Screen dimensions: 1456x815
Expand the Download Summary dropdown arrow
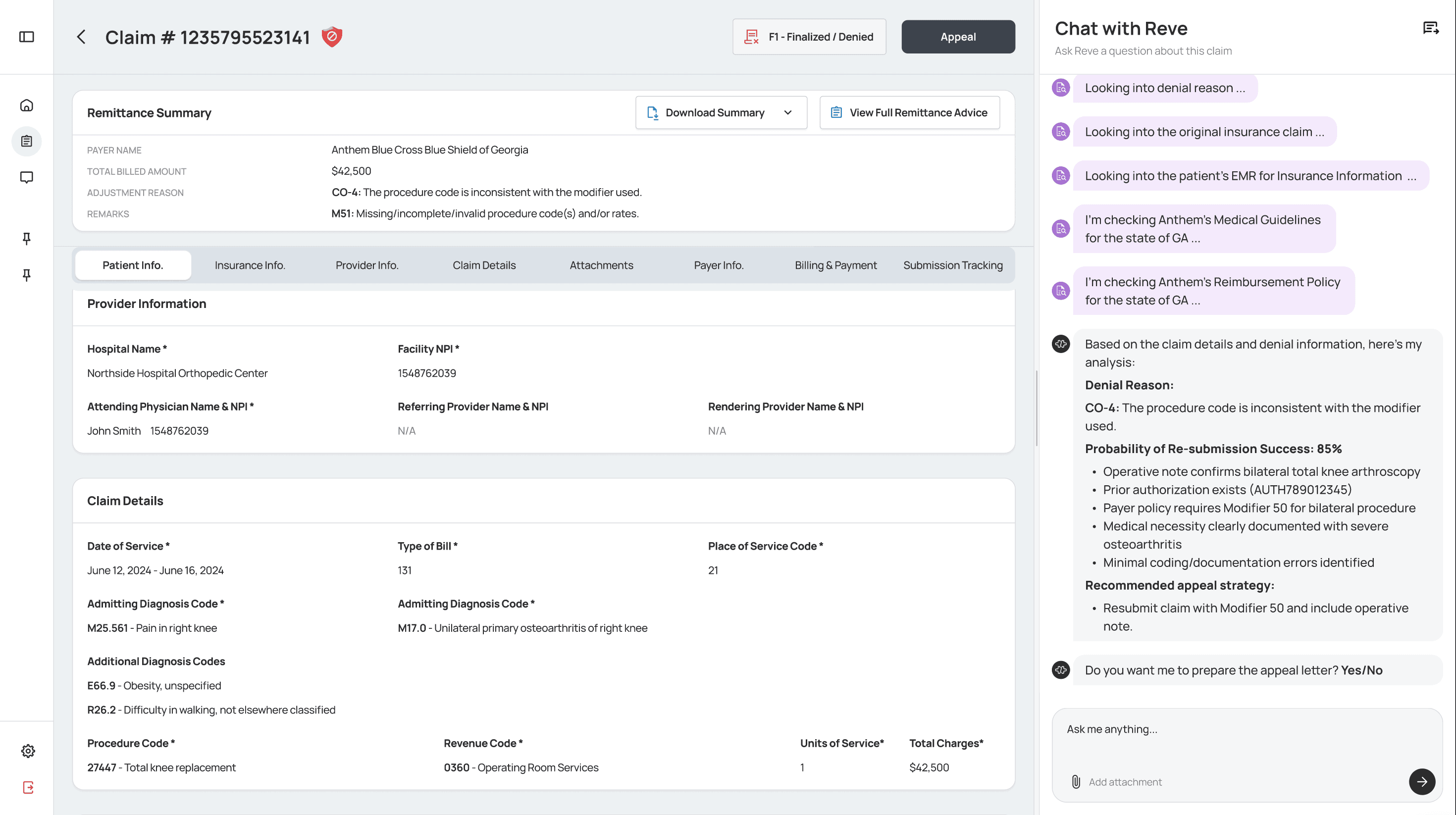pyautogui.click(x=788, y=112)
